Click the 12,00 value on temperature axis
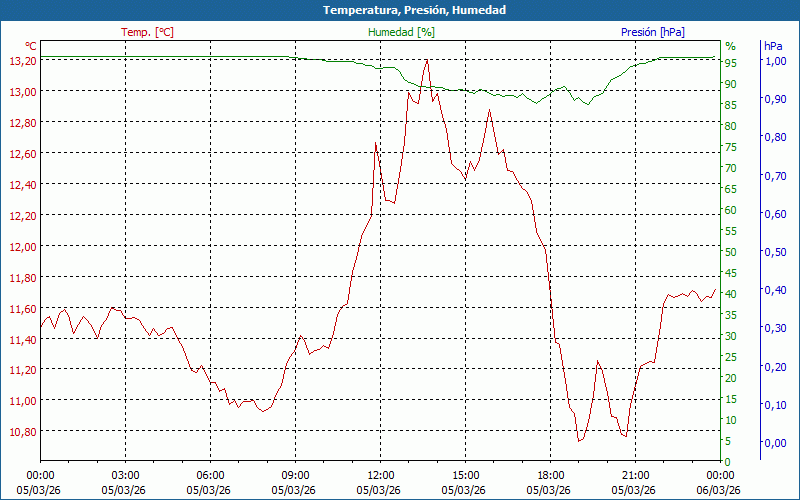800x500 pixels. coord(22,246)
